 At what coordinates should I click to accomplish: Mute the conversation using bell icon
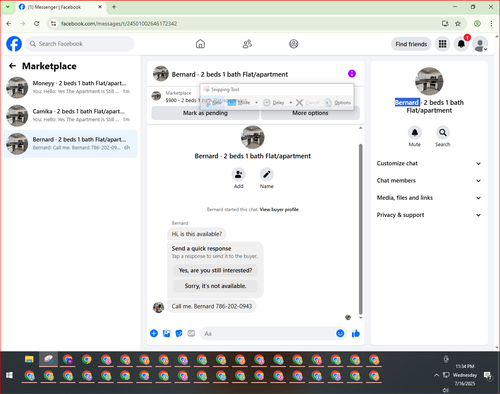(415, 133)
